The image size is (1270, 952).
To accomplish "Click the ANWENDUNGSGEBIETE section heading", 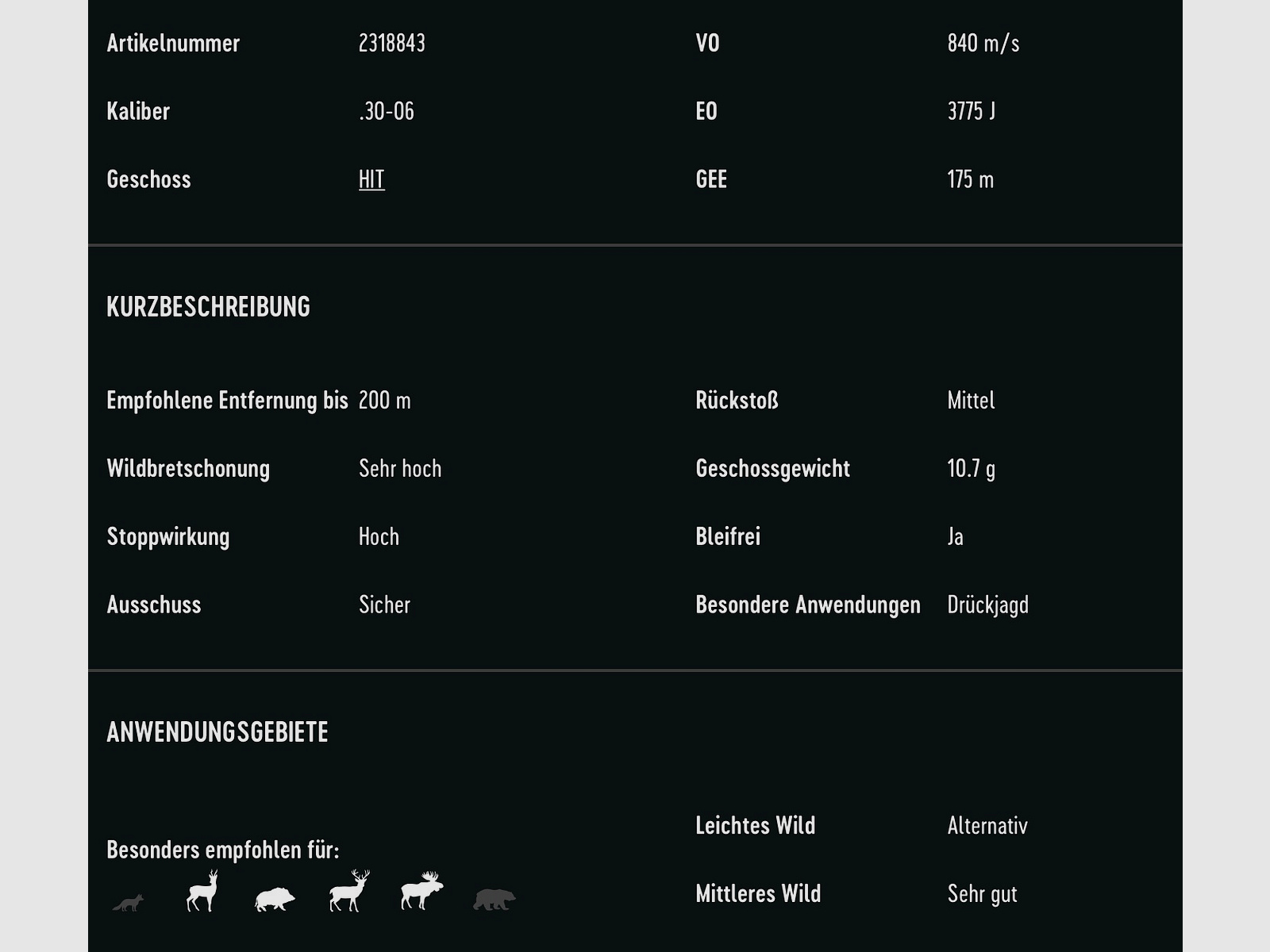I will (217, 732).
